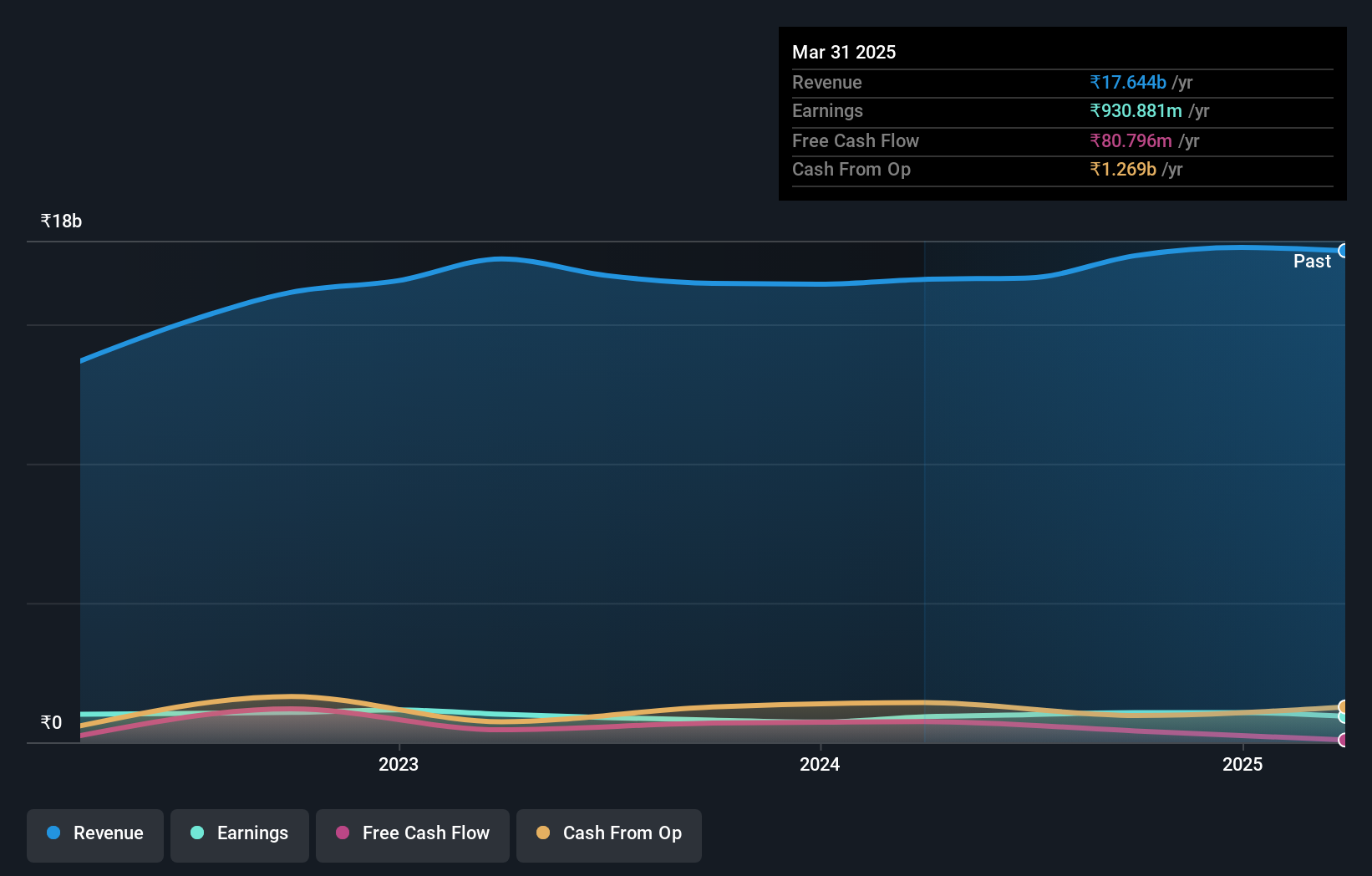Click the 2023 x-axis label
1372x876 pixels.
[x=399, y=765]
